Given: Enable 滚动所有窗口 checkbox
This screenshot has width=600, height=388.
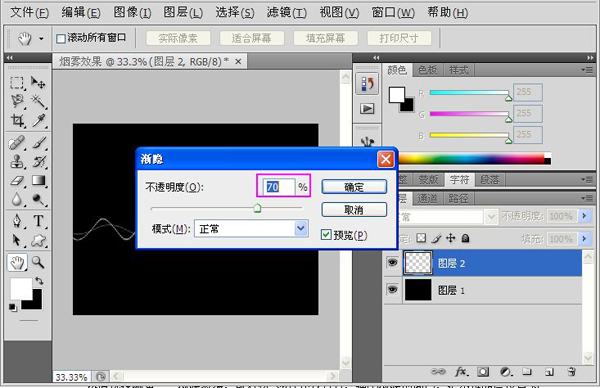Looking at the screenshot, I should pyautogui.click(x=60, y=38).
